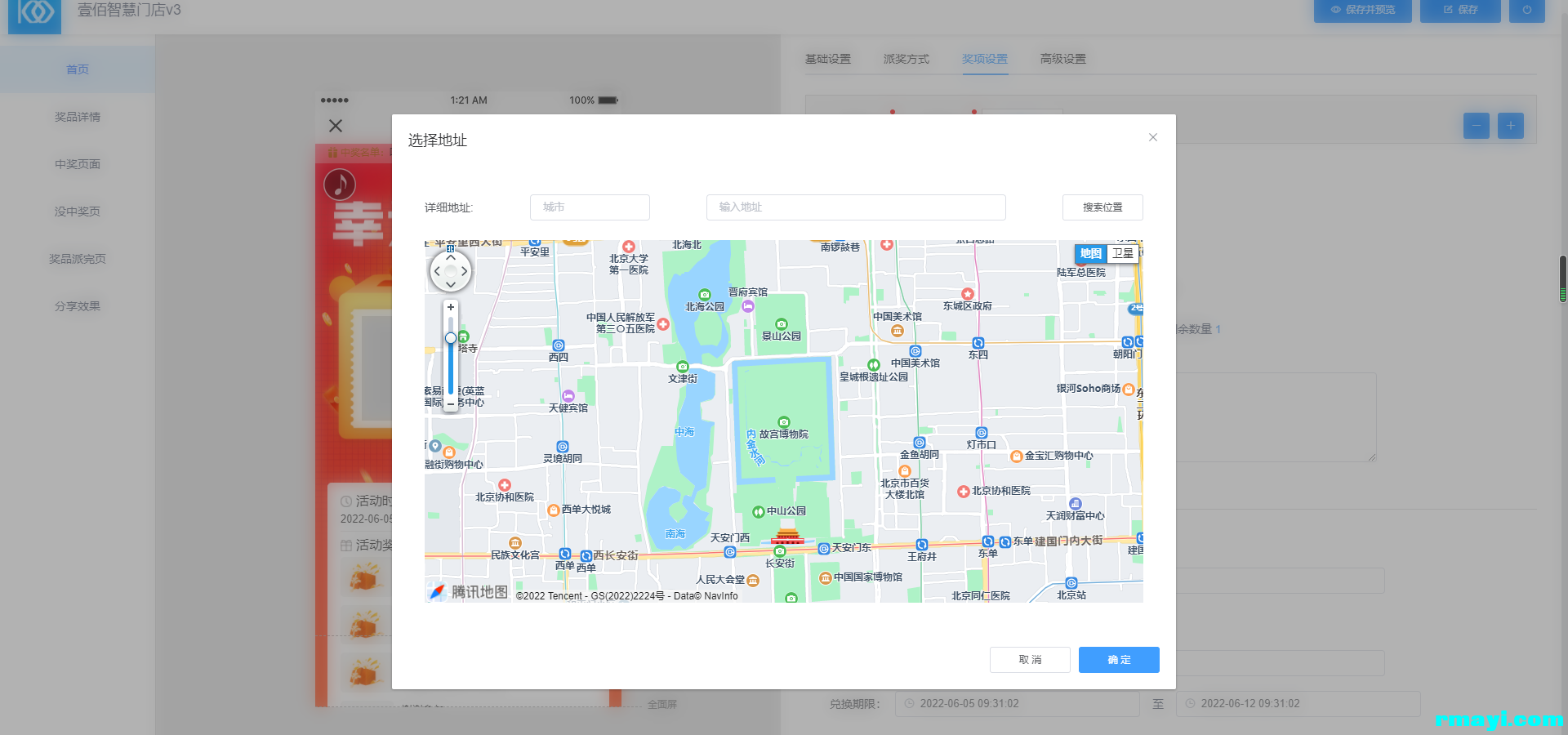Viewport: 1568px width, 735px height.
Task: Click the redemption end date field 2022-06-12
Action: tap(1298, 704)
